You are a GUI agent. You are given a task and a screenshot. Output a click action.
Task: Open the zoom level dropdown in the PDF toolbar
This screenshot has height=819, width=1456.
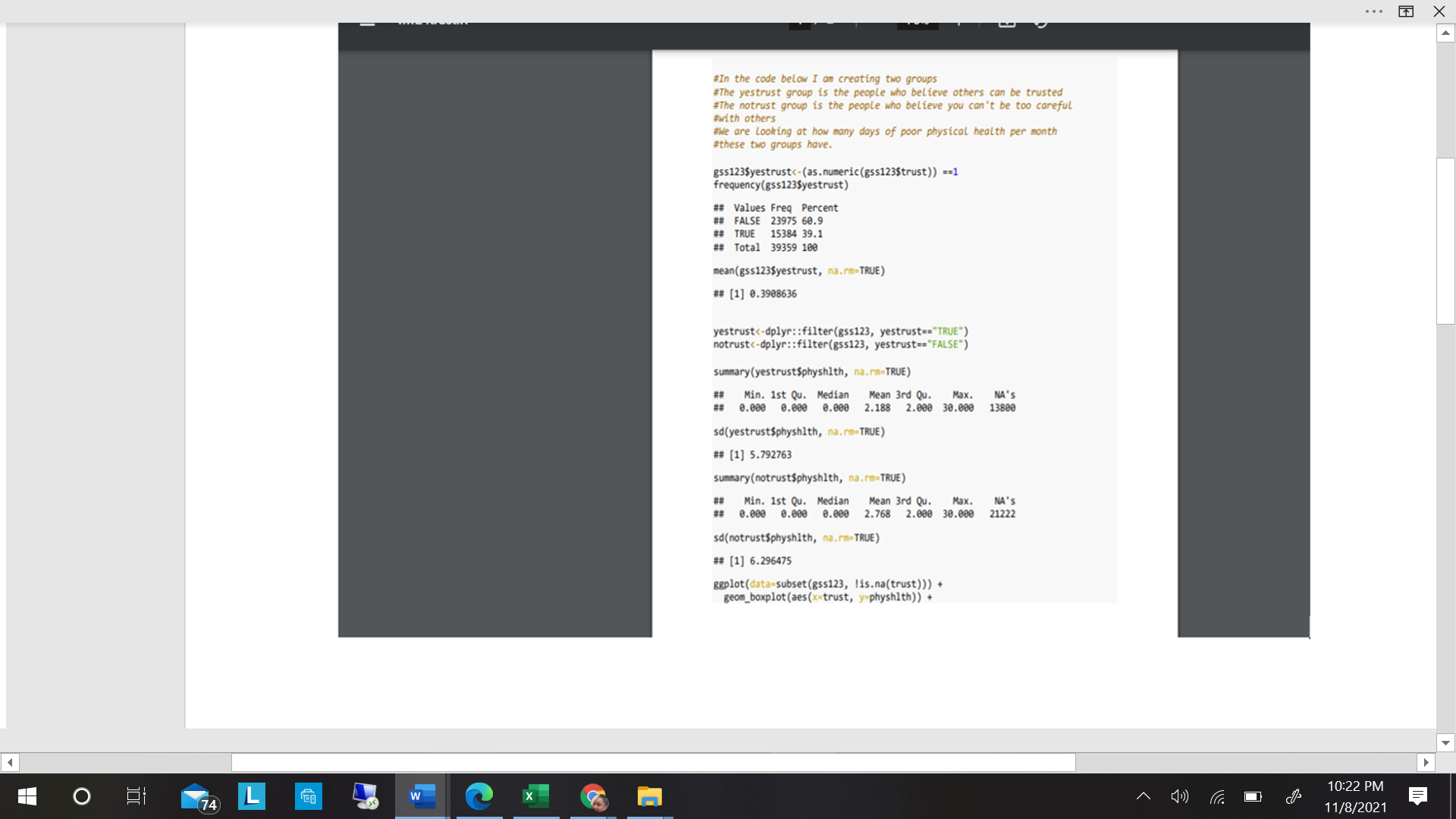pos(917,21)
